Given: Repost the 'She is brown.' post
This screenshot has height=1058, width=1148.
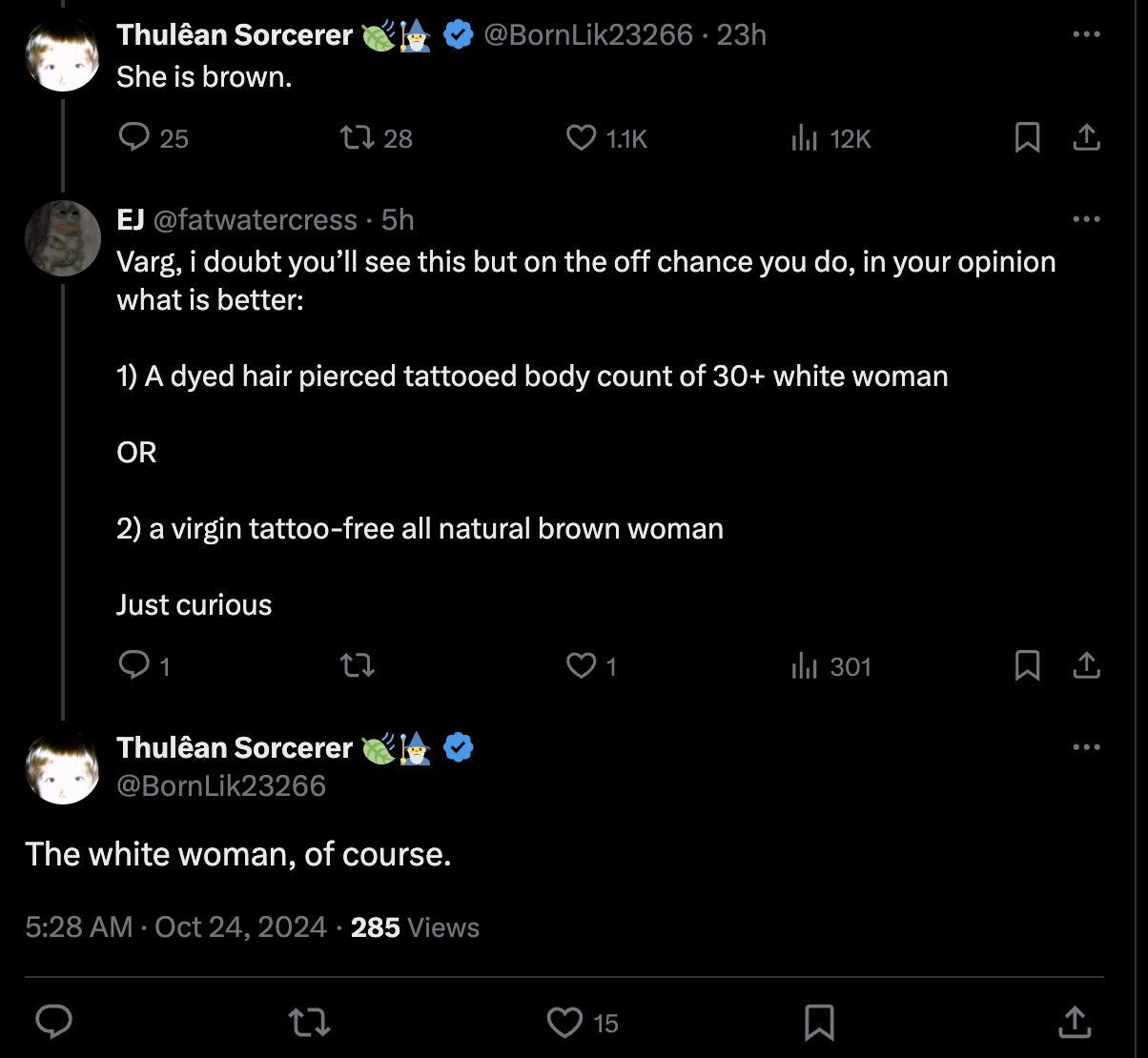Looking at the screenshot, I should click(359, 139).
